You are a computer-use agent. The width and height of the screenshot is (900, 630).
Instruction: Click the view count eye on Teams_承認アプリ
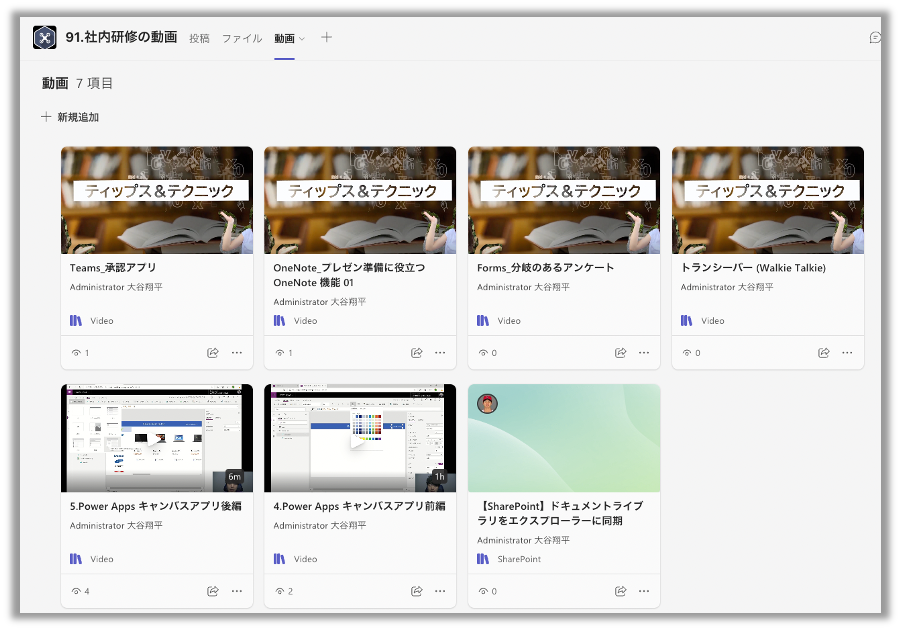(76, 353)
